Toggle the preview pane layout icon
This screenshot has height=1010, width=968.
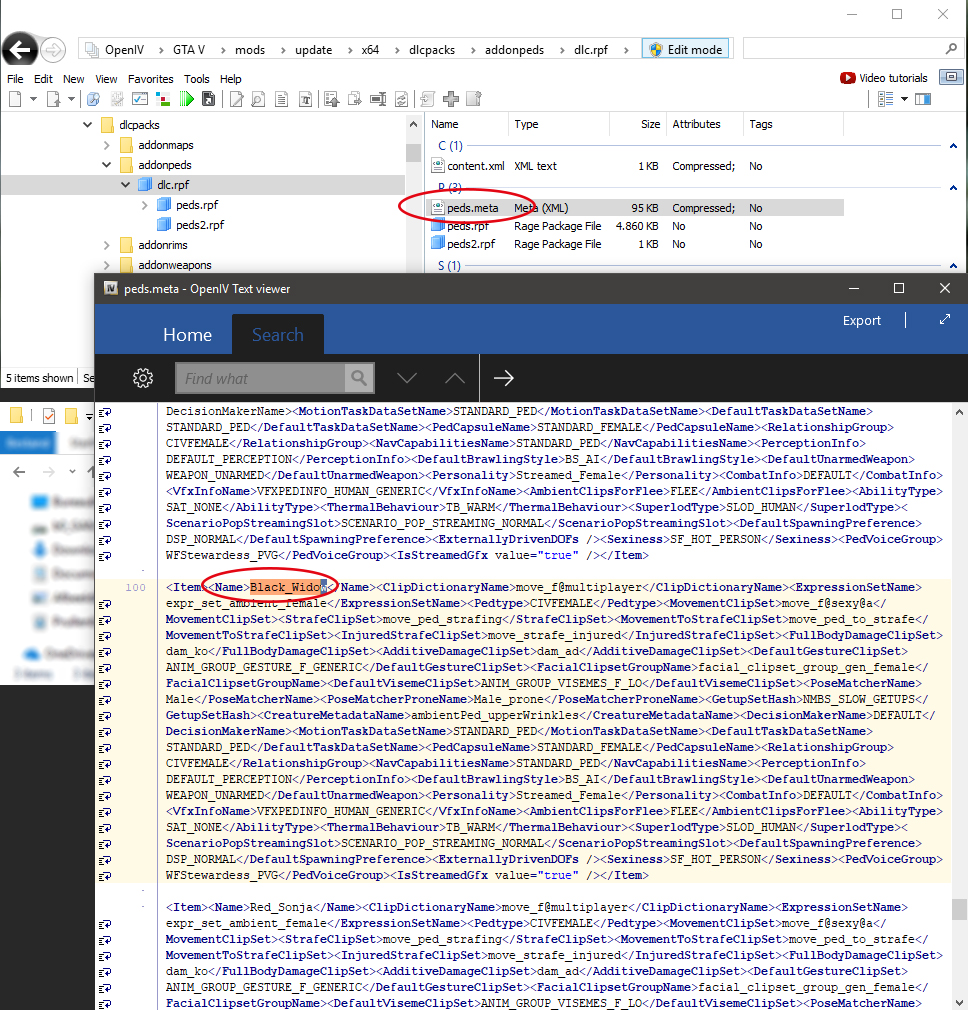923,99
